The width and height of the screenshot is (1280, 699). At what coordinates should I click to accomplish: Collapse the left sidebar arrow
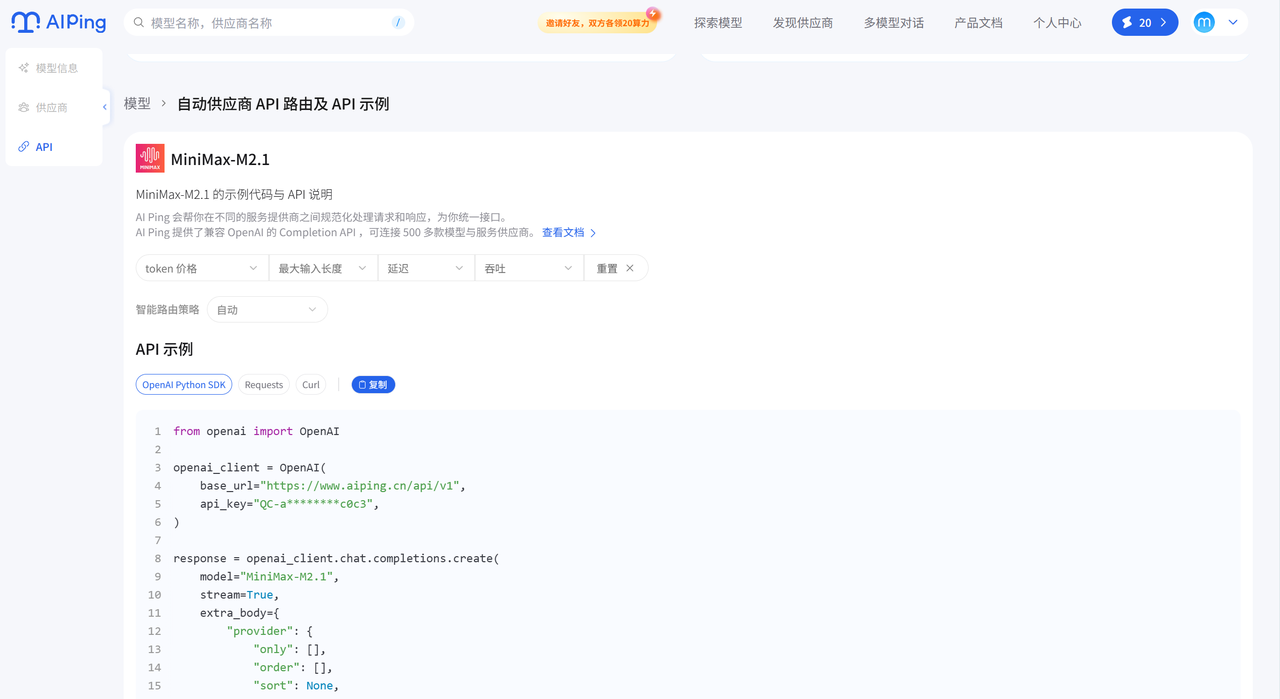[105, 107]
